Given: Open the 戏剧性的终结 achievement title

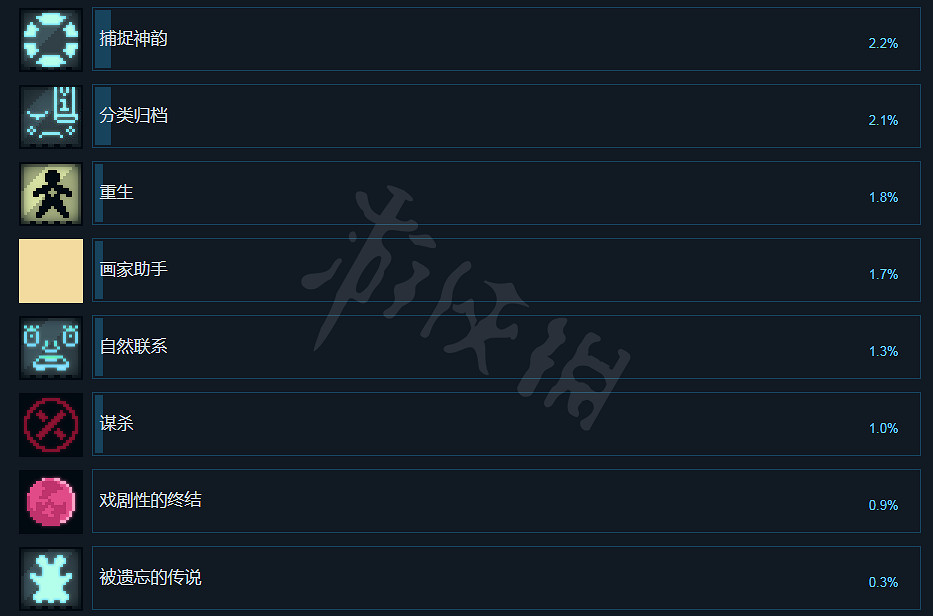Looking at the screenshot, I should [x=151, y=500].
